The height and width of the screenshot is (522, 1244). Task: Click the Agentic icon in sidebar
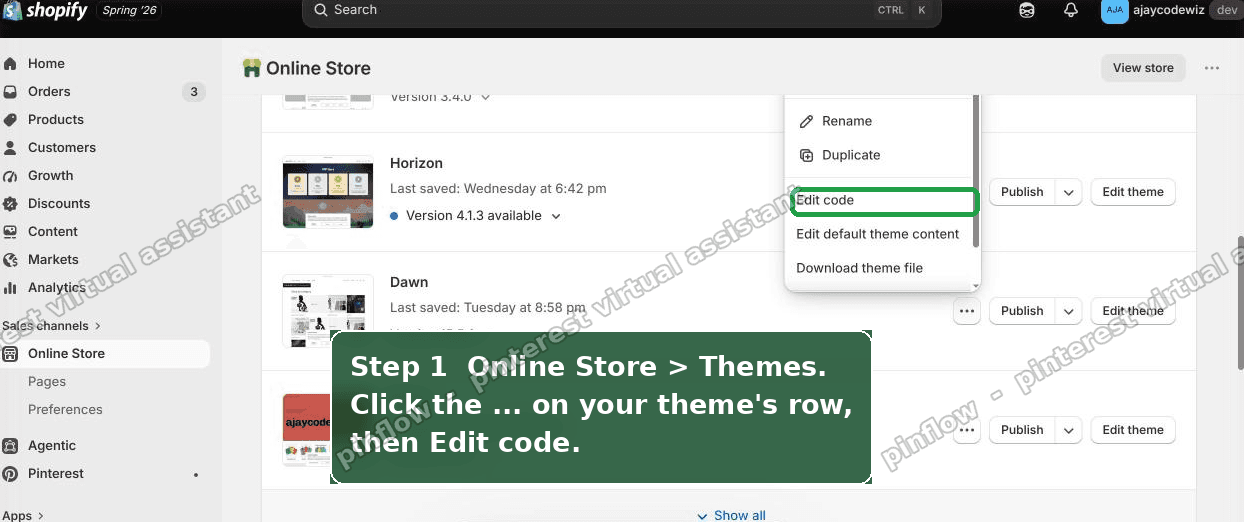(11, 445)
